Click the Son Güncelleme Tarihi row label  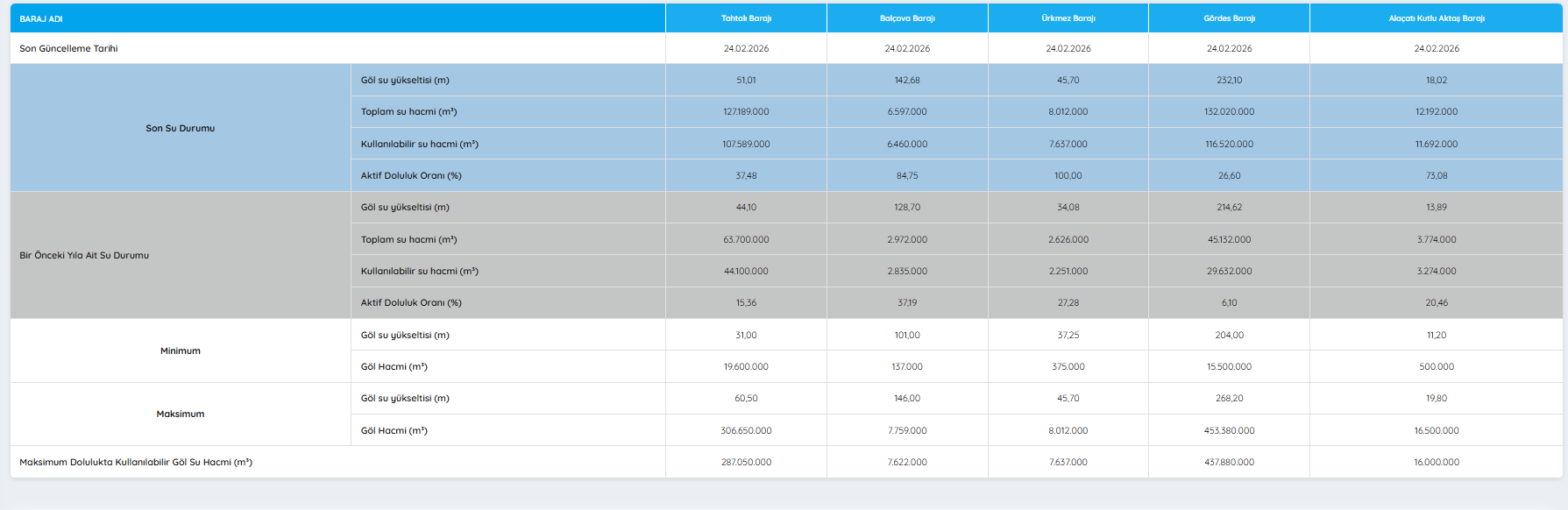[68, 49]
